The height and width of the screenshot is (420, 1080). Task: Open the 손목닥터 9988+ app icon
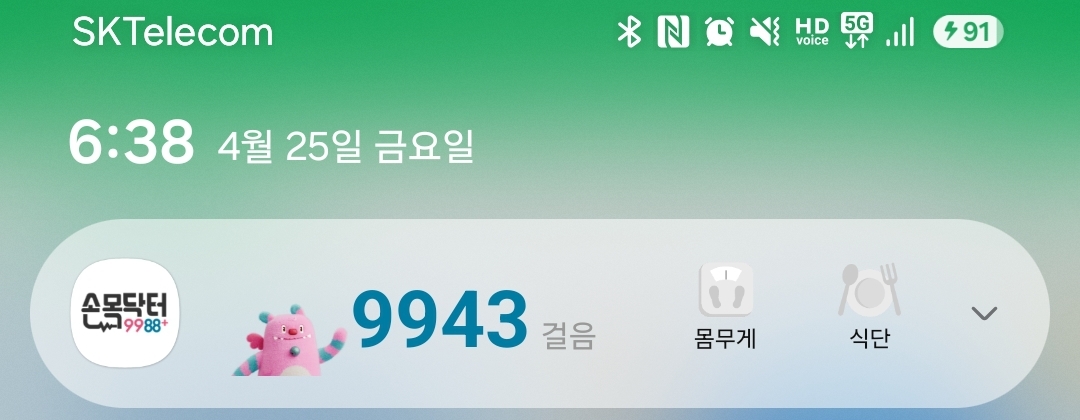click(x=125, y=313)
